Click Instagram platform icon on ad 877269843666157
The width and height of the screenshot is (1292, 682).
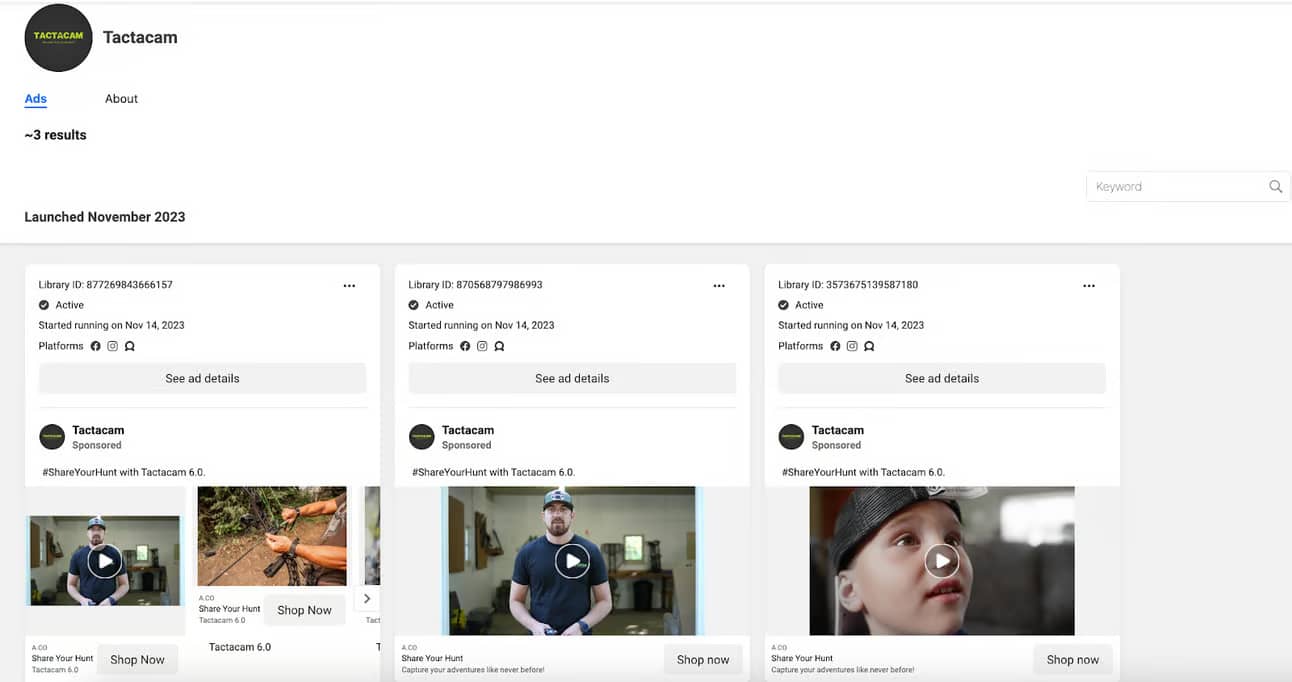(x=113, y=346)
